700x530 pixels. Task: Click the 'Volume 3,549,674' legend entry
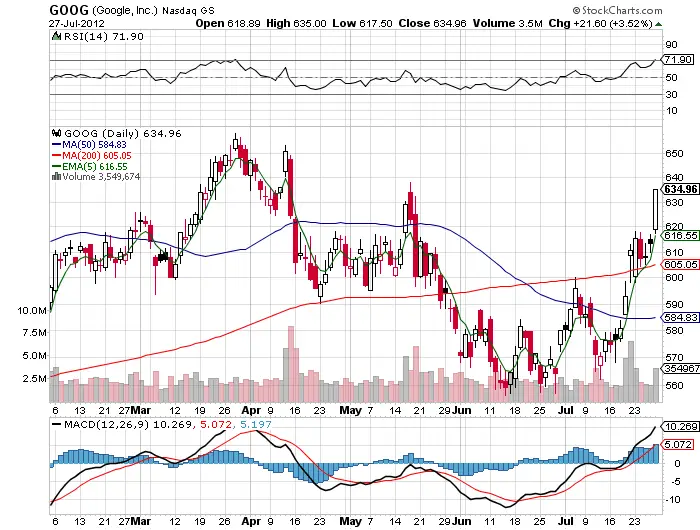pos(101,176)
